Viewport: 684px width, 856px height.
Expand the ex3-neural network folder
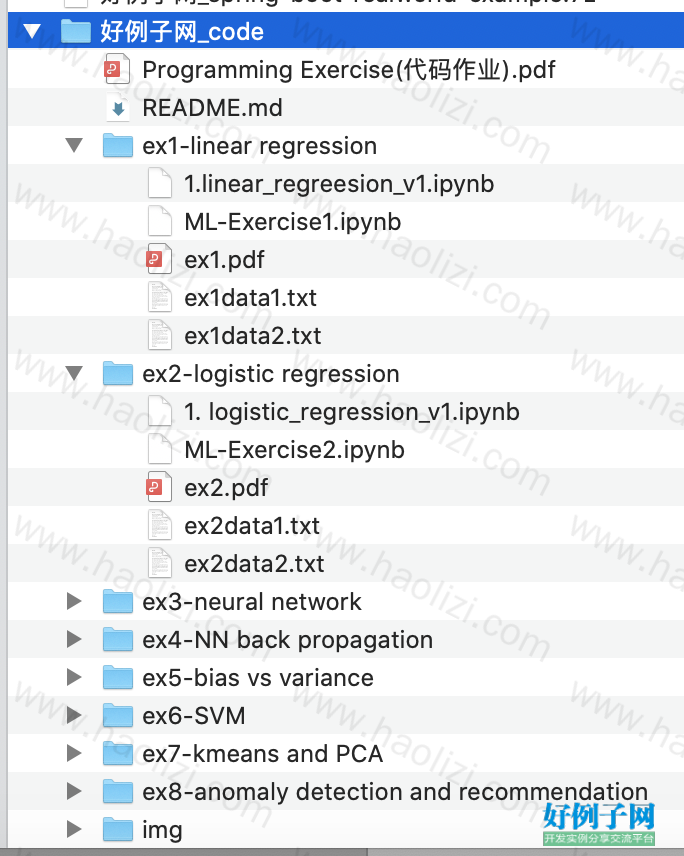pyautogui.click(x=74, y=602)
